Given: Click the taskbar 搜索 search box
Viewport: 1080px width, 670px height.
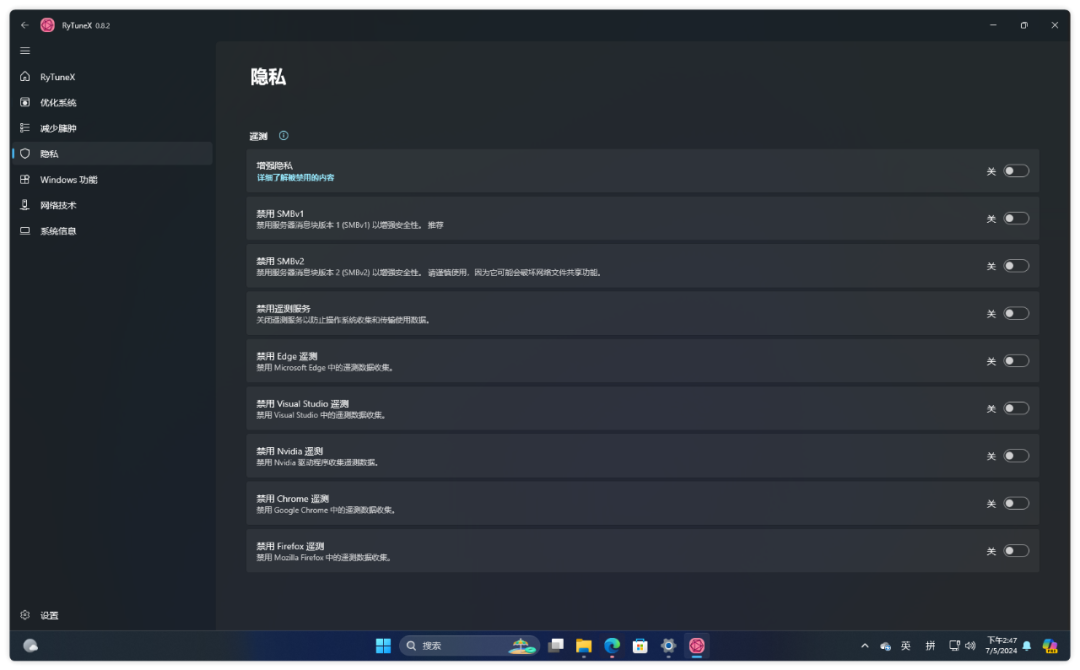Looking at the screenshot, I should pos(468,645).
